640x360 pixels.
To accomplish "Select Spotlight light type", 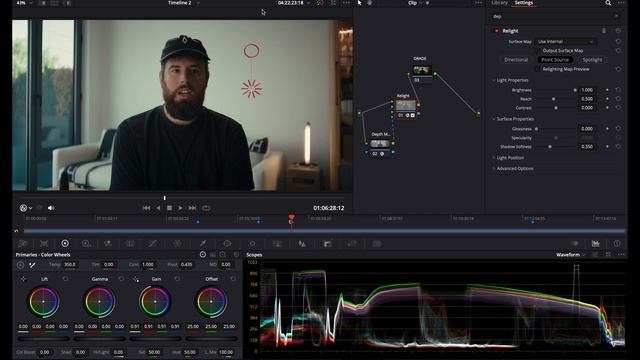I will (x=592, y=60).
